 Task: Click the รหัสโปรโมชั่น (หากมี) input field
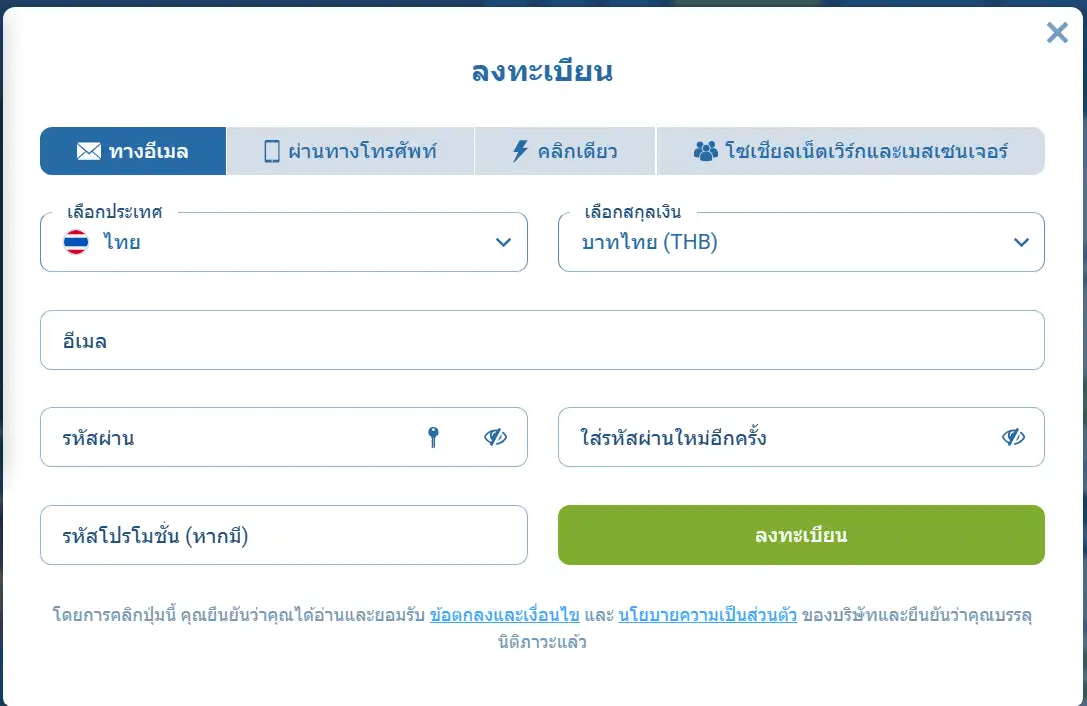pyautogui.click(x=283, y=535)
